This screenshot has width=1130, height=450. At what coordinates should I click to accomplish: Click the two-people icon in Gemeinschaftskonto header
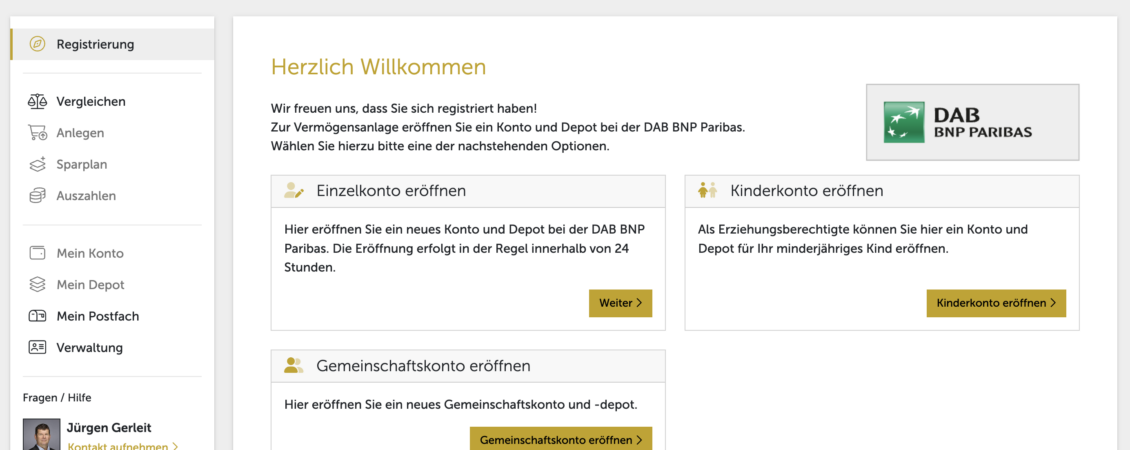pyautogui.click(x=293, y=366)
